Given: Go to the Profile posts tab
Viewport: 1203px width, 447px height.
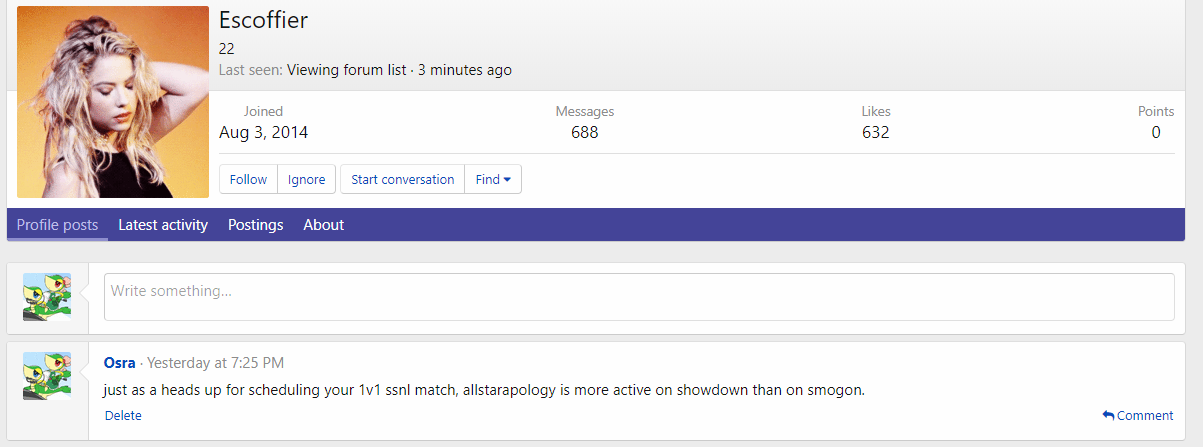Looking at the screenshot, I should pos(57,225).
